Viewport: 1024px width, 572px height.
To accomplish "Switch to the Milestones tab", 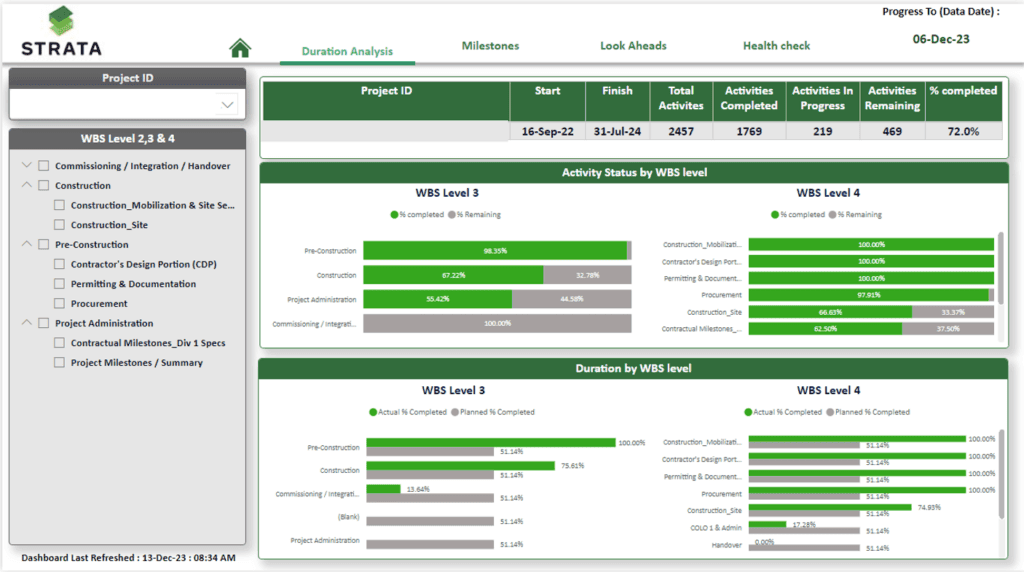I will click(x=490, y=46).
